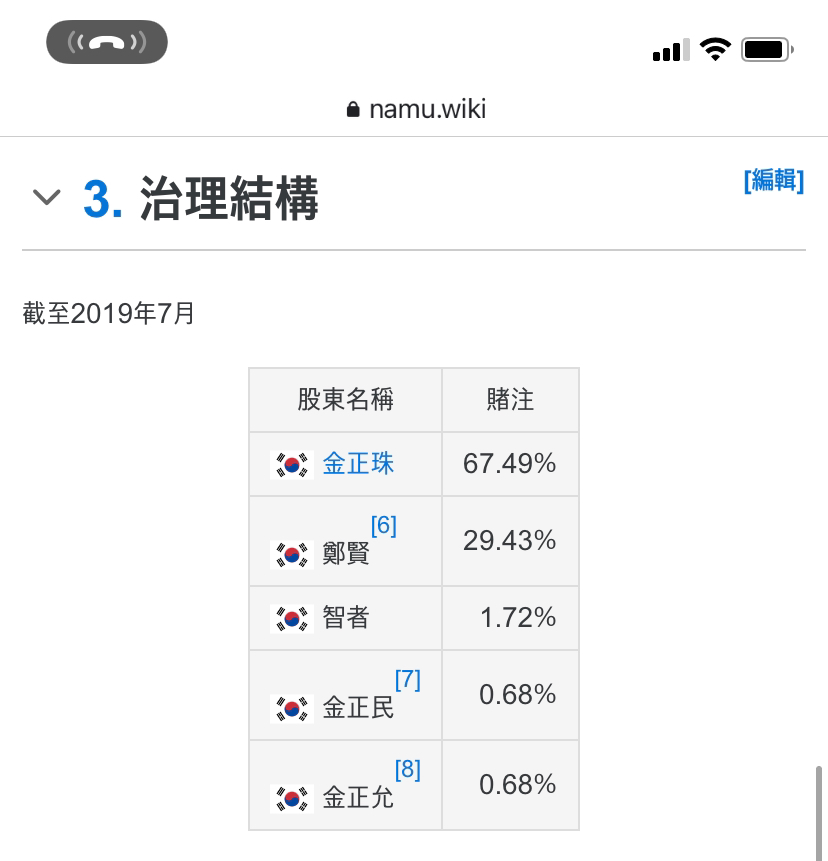Click the section number 3. anchor
This screenshot has width=828, height=861.
pyautogui.click(x=103, y=199)
